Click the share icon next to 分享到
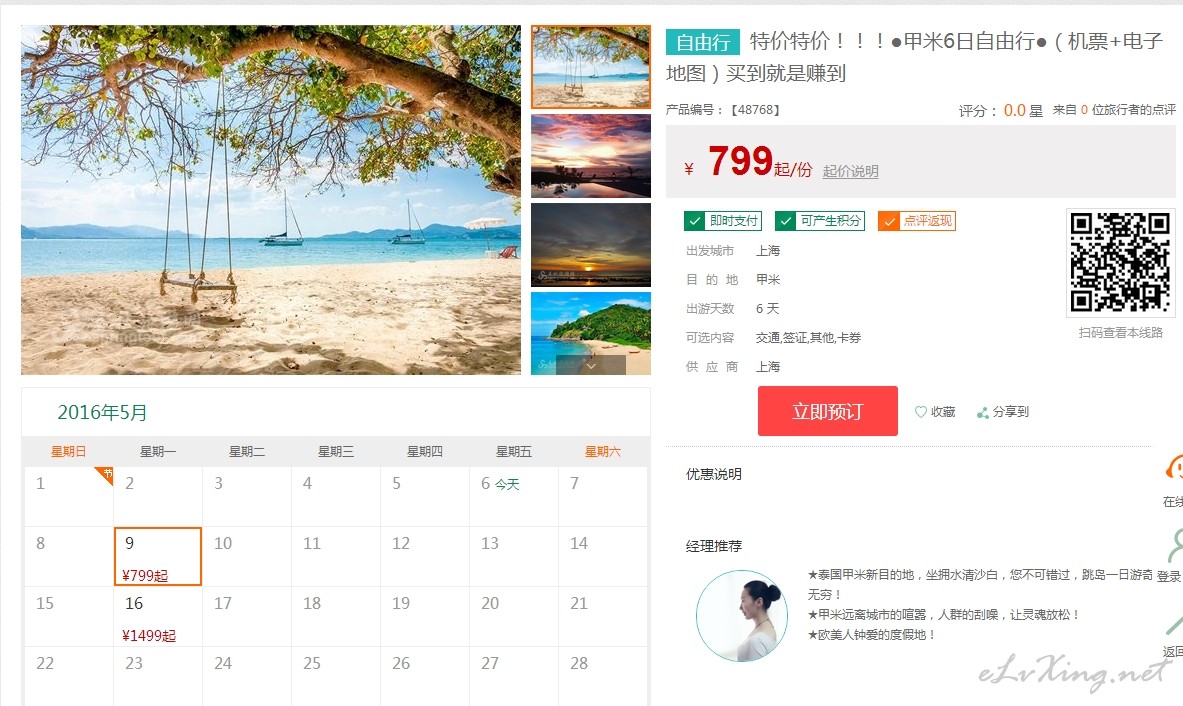1183x706 pixels. coord(982,413)
